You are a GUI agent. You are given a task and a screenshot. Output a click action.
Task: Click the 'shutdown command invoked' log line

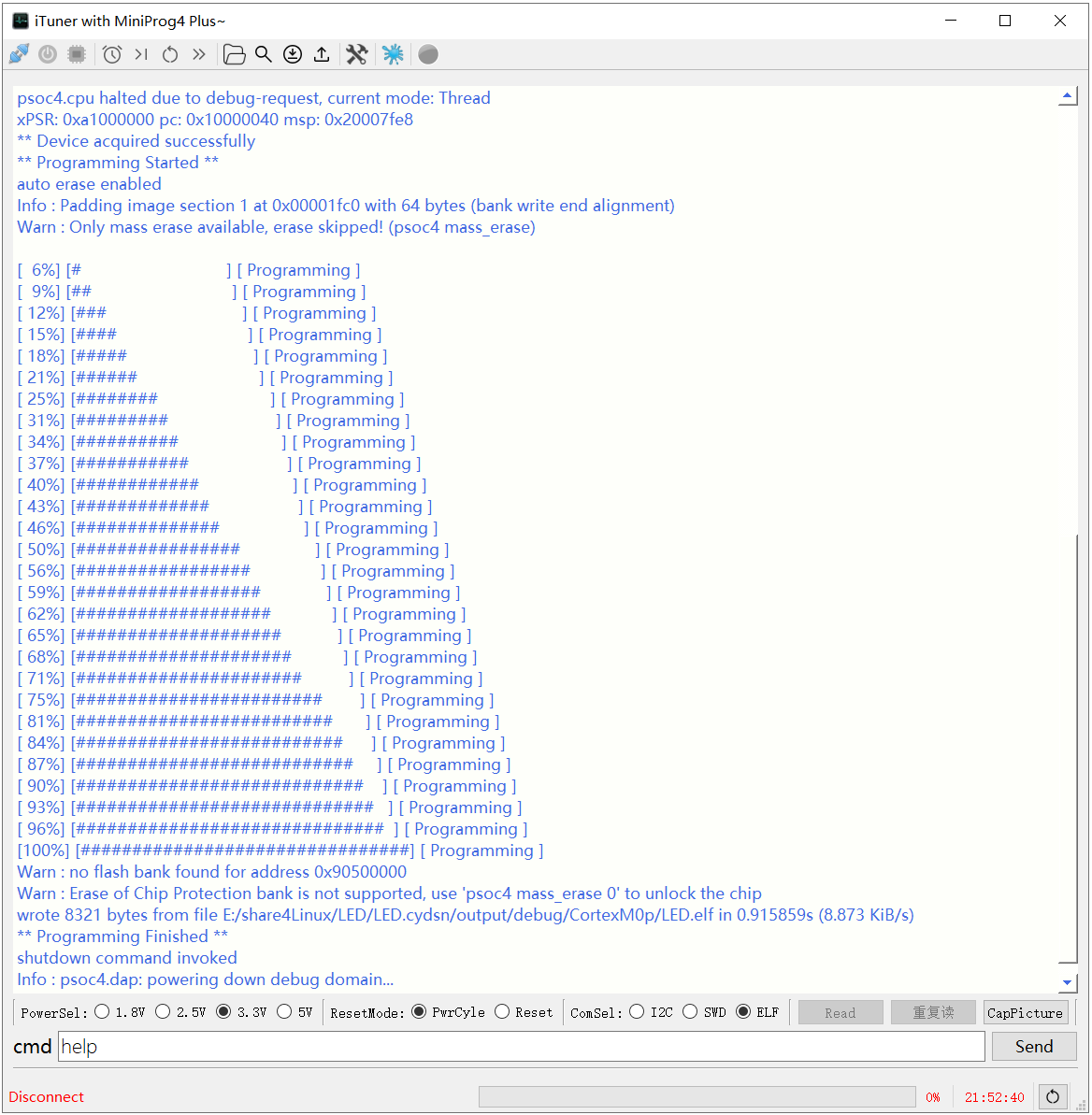click(127, 958)
